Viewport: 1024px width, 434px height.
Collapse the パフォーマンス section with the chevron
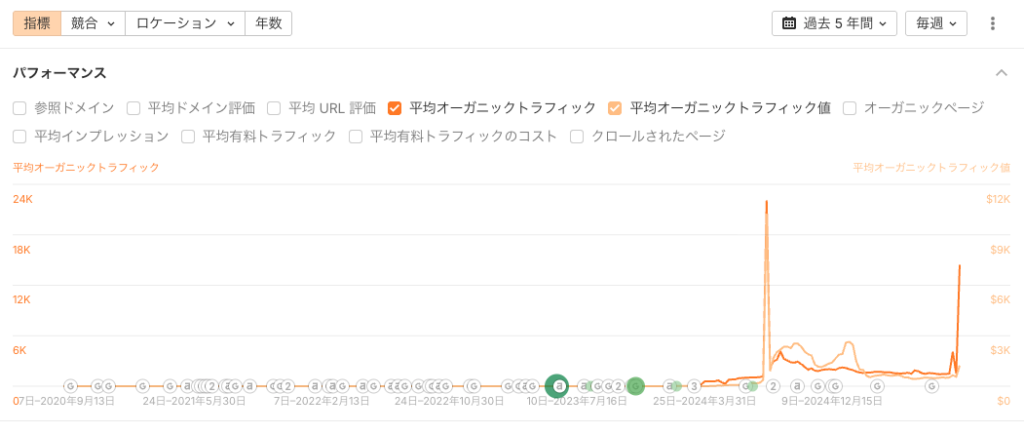[x=1001, y=73]
